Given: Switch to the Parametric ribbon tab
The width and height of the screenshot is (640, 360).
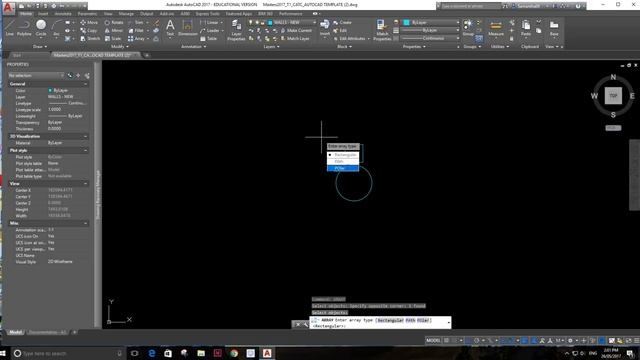Looking at the screenshot, I should 87,14.
